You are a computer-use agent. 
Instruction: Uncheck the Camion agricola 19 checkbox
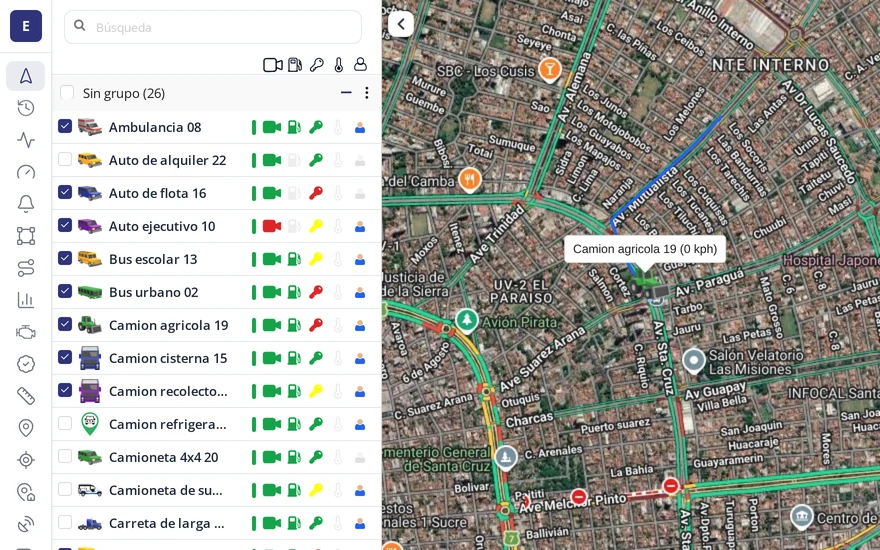65,324
